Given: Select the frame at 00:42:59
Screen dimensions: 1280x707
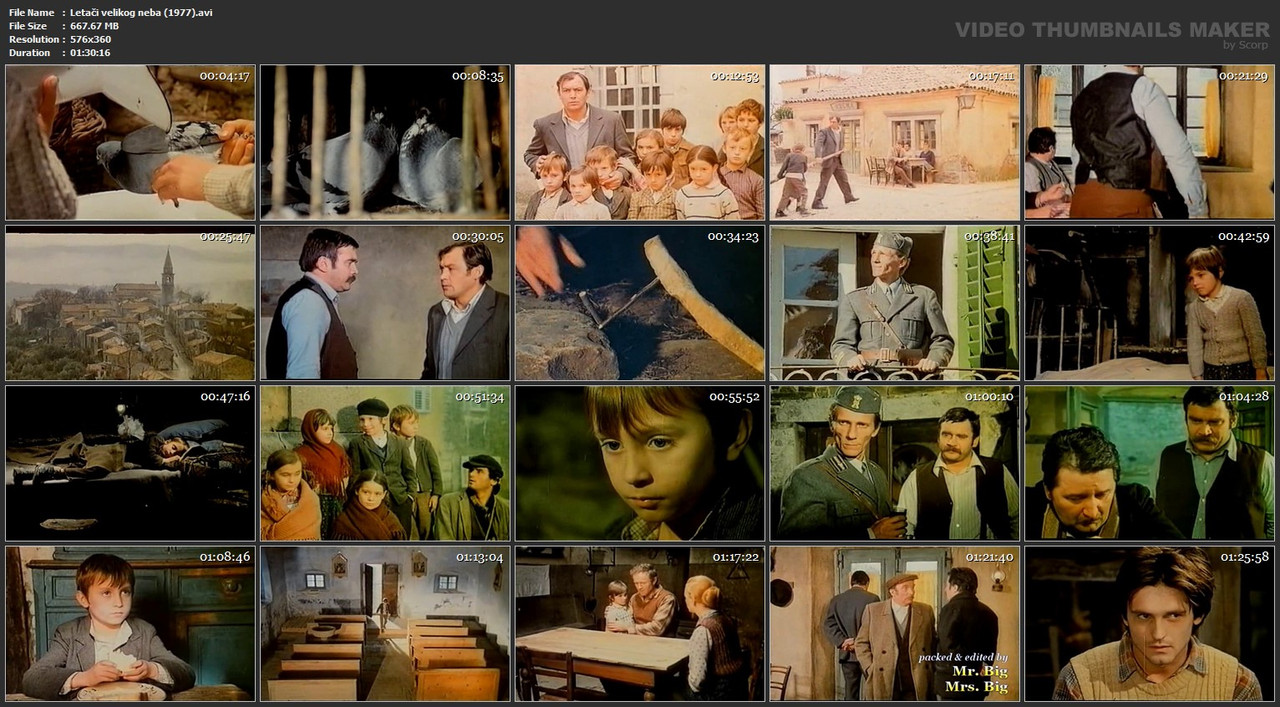Looking at the screenshot, I should click(x=1150, y=303).
